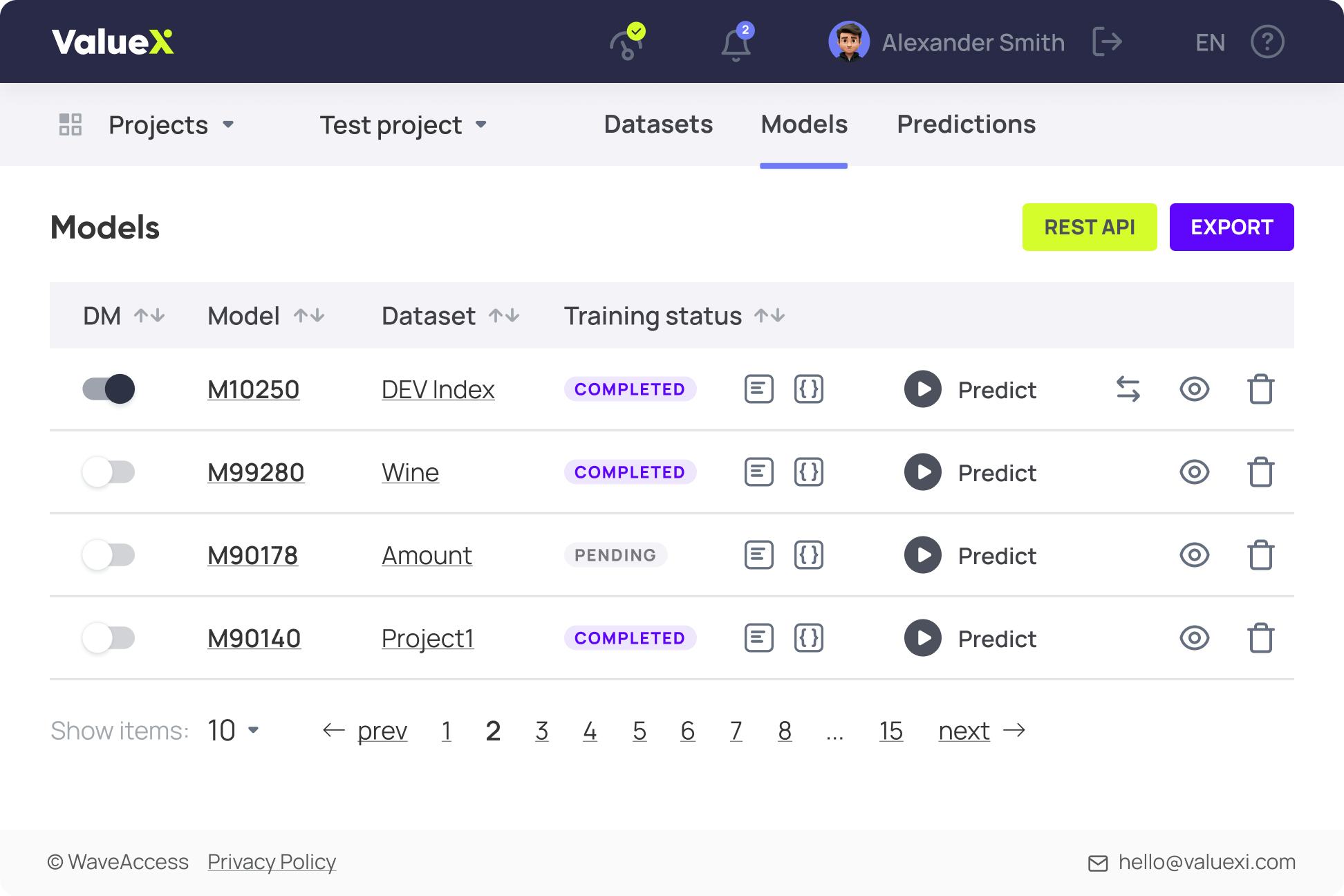Screen dimensions: 1344x896
Task: Delete model M90178 using the trash icon
Action: tap(1261, 555)
